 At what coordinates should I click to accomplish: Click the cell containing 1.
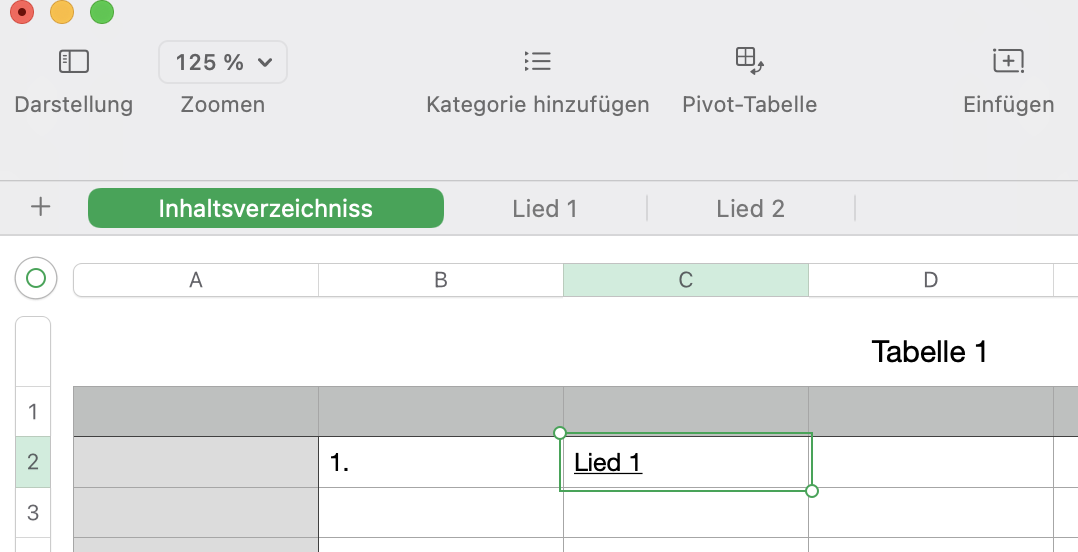click(440, 463)
